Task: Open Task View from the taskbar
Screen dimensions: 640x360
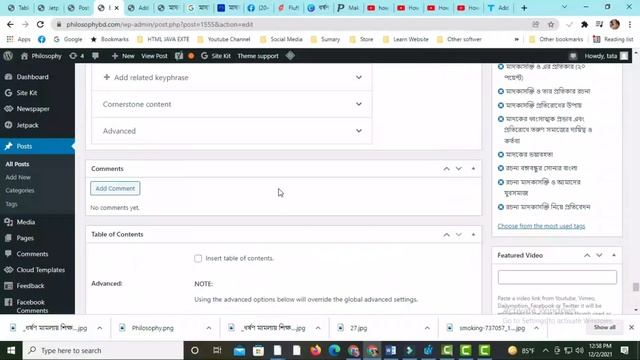Action: coord(217,350)
